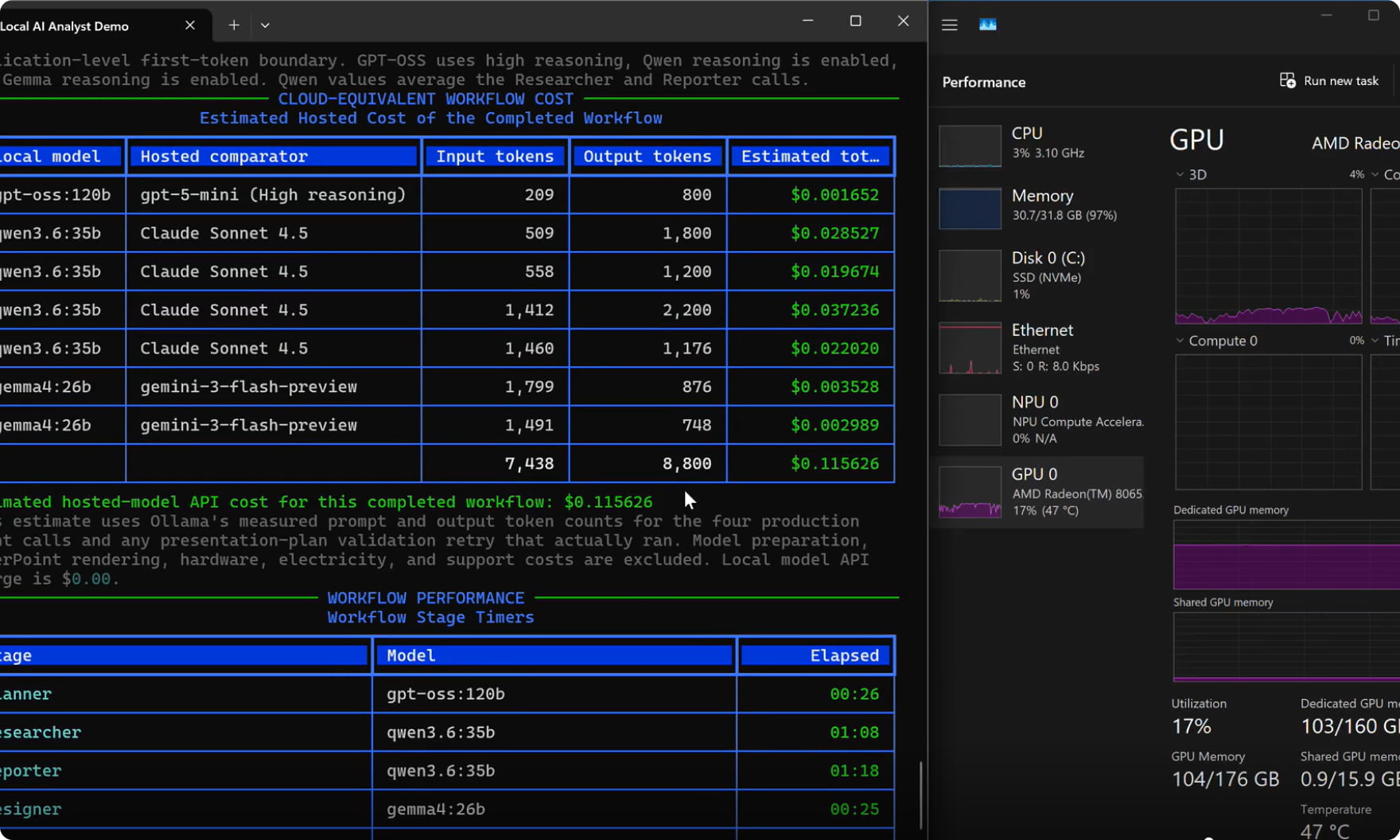1400x840 pixels.
Task: Click the Shared GPU memory graph
Action: pos(1286,647)
